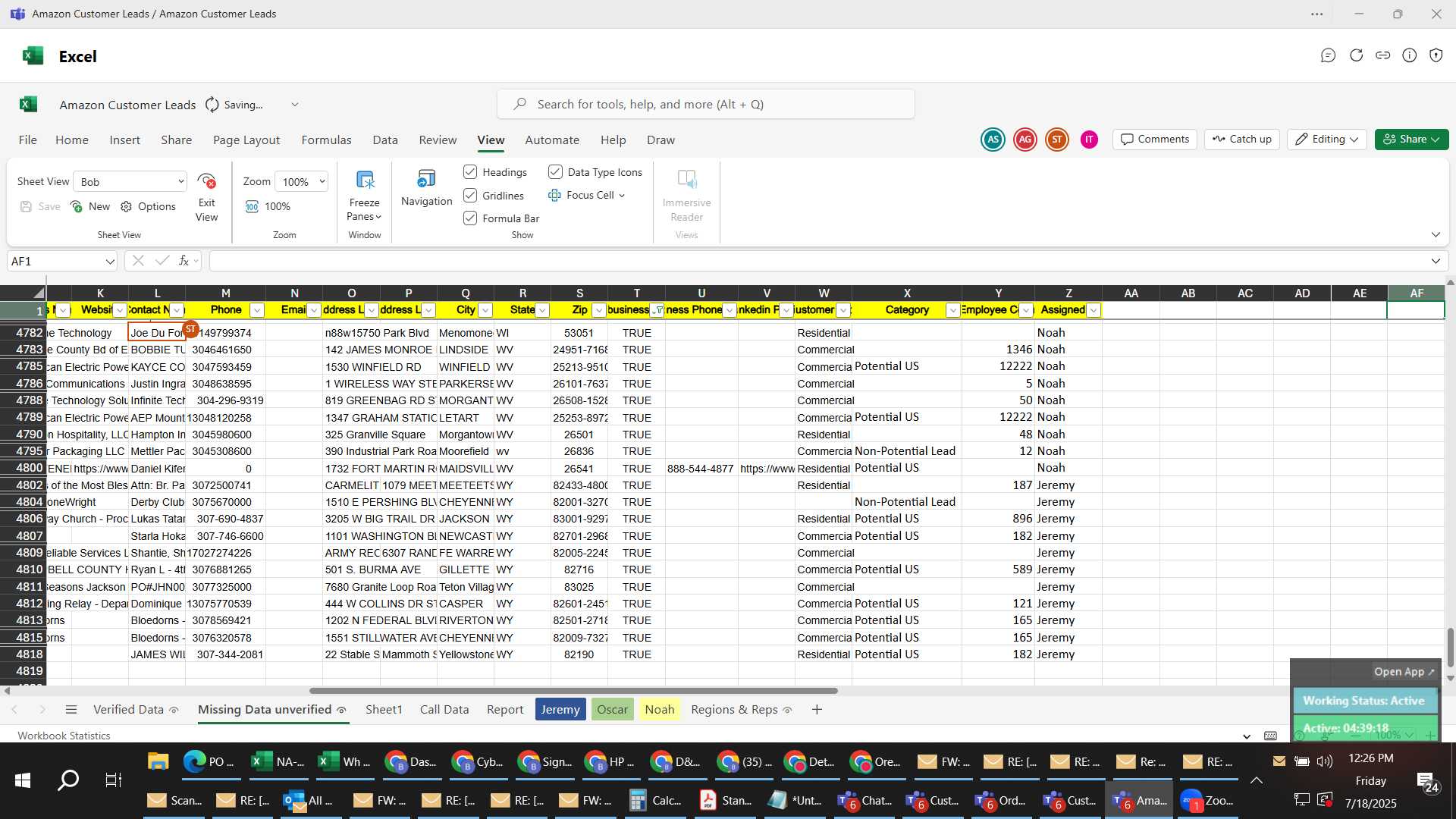The height and width of the screenshot is (819, 1456).
Task: Click the Select All corner triangle
Action: point(39,293)
